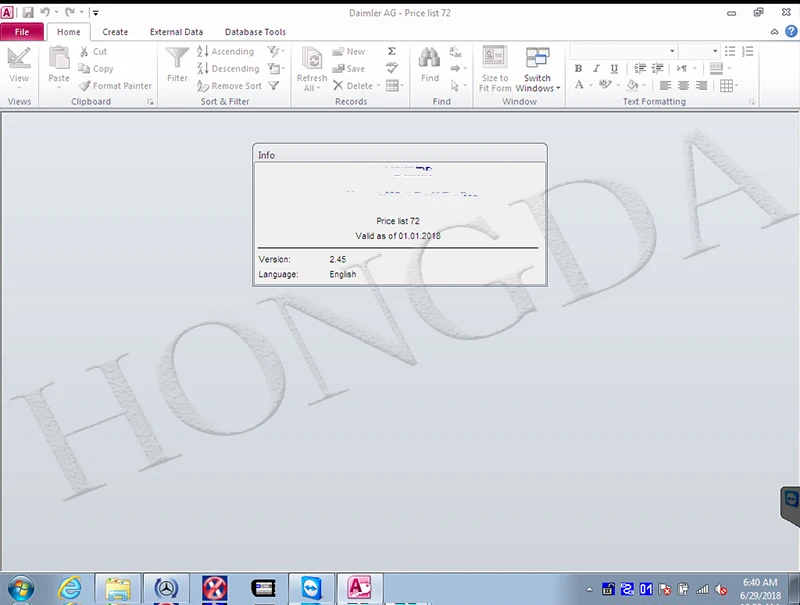
Task: Click the bulleted list icon
Action: click(730, 51)
